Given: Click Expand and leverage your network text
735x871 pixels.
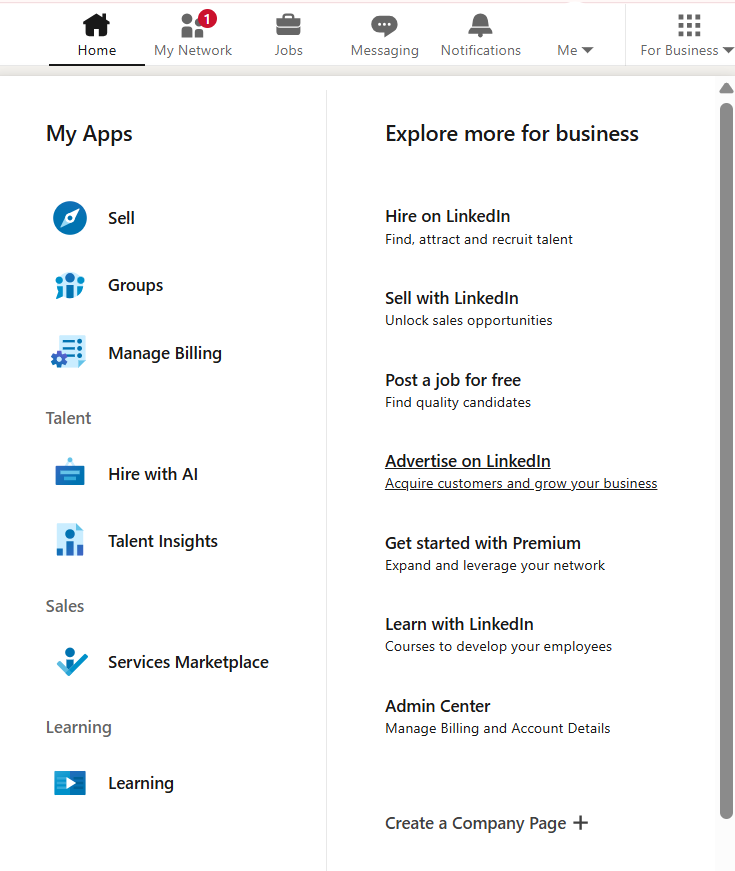Looking at the screenshot, I should [x=494, y=565].
